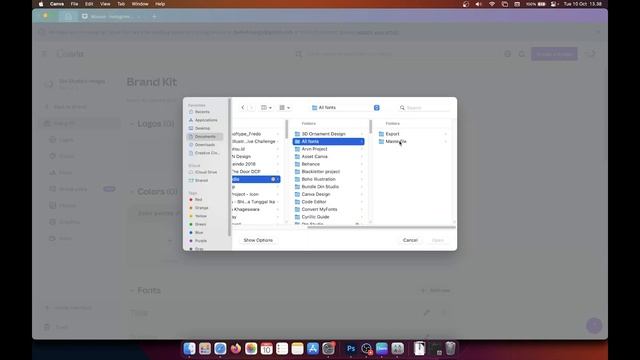Select Recents in dialog sidebar

(x=202, y=112)
